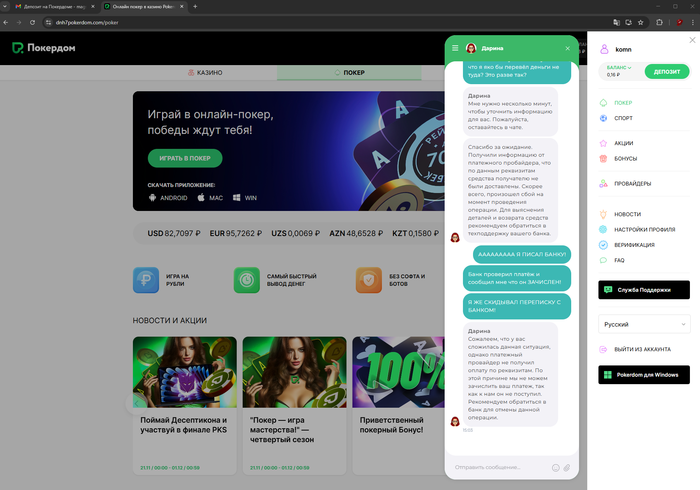Open the chat hamburger menu
The width and height of the screenshot is (700, 490).
coord(455,48)
